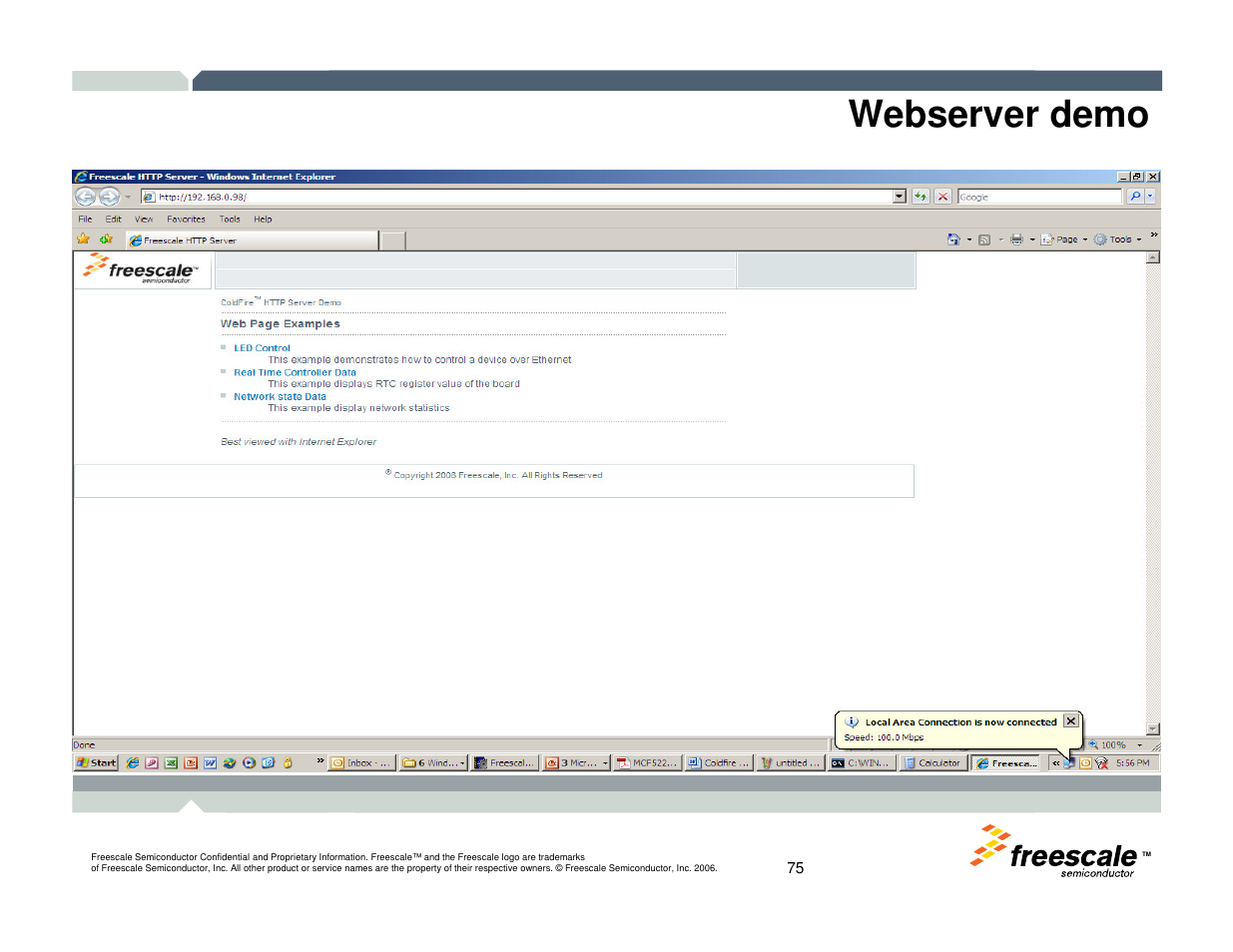The image size is (1233, 952).
Task: Expand the Print options dropdown arrow
Action: pos(1032,239)
